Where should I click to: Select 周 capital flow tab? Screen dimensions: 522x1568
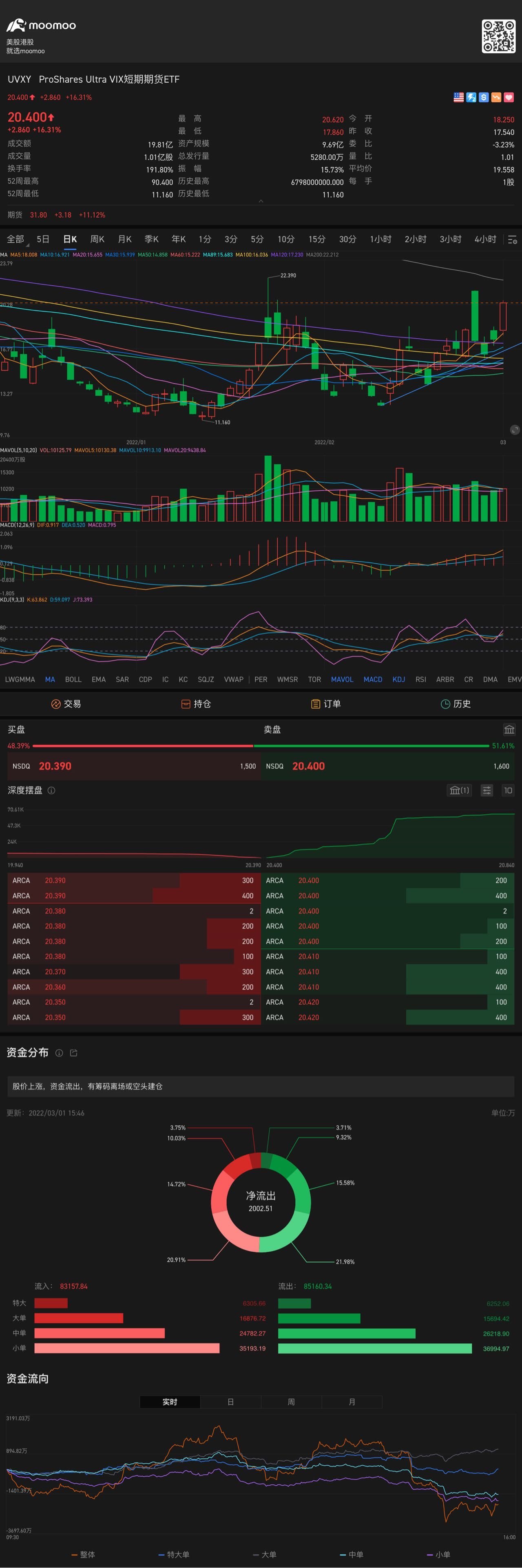tap(291, 1402)
